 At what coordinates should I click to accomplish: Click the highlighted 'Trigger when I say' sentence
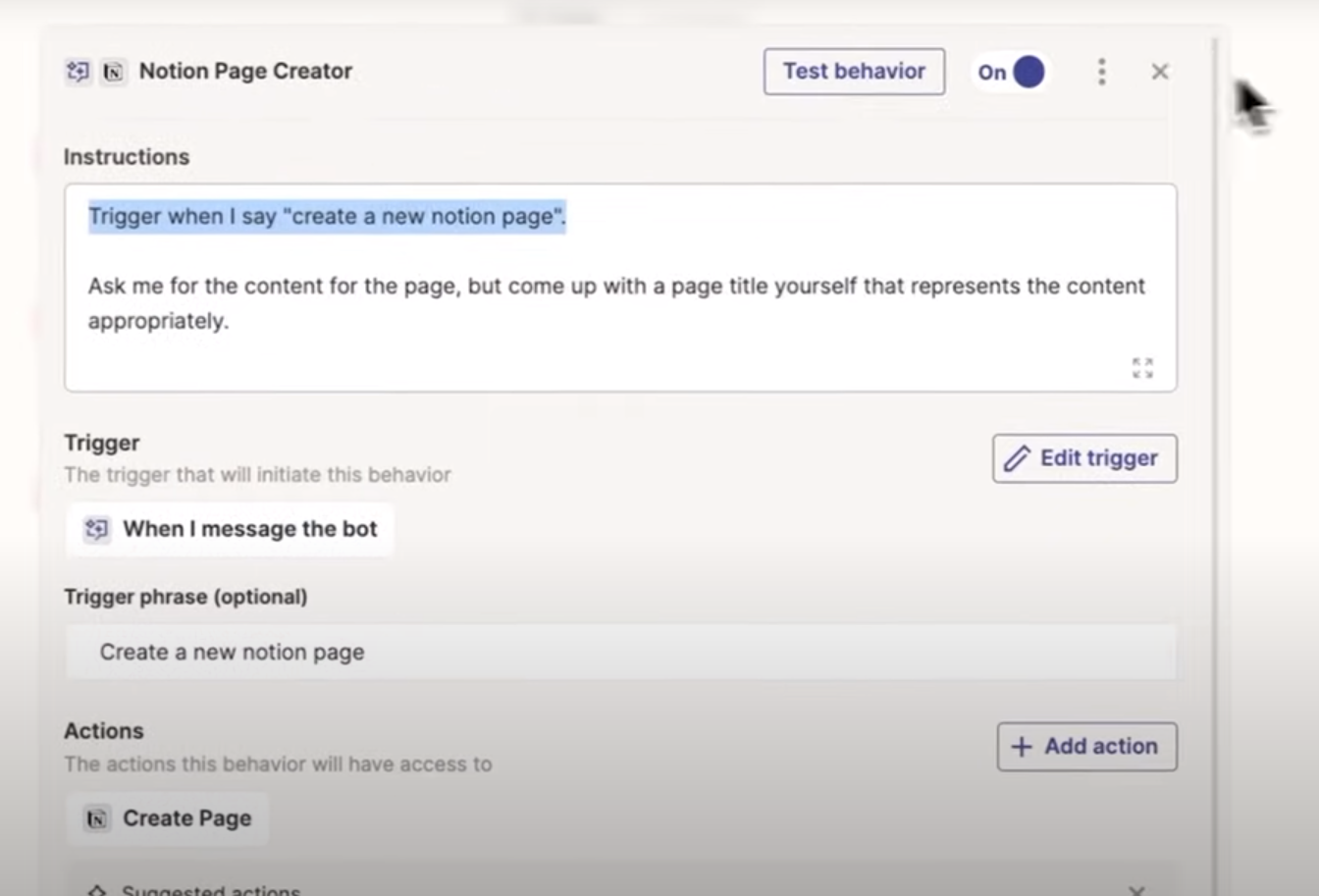[327, 217]
